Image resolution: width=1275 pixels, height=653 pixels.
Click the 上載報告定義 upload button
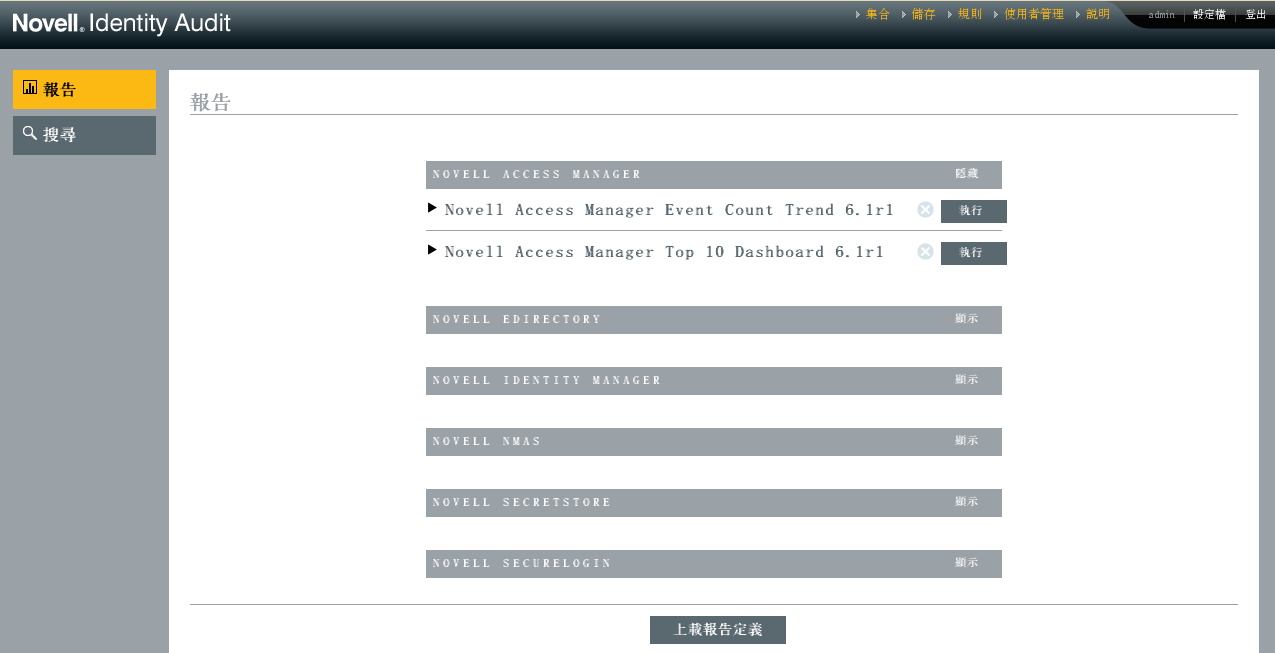coord(718,630)
